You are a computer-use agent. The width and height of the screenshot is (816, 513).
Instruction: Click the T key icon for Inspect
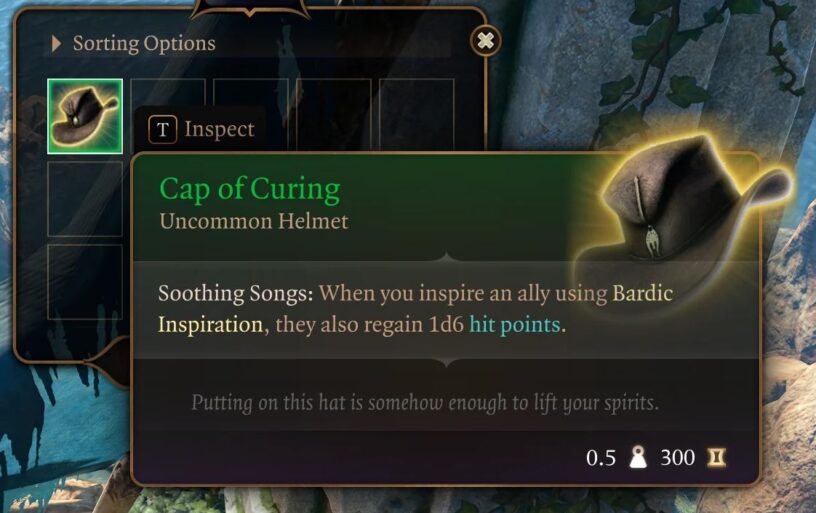tap(162, 129)
